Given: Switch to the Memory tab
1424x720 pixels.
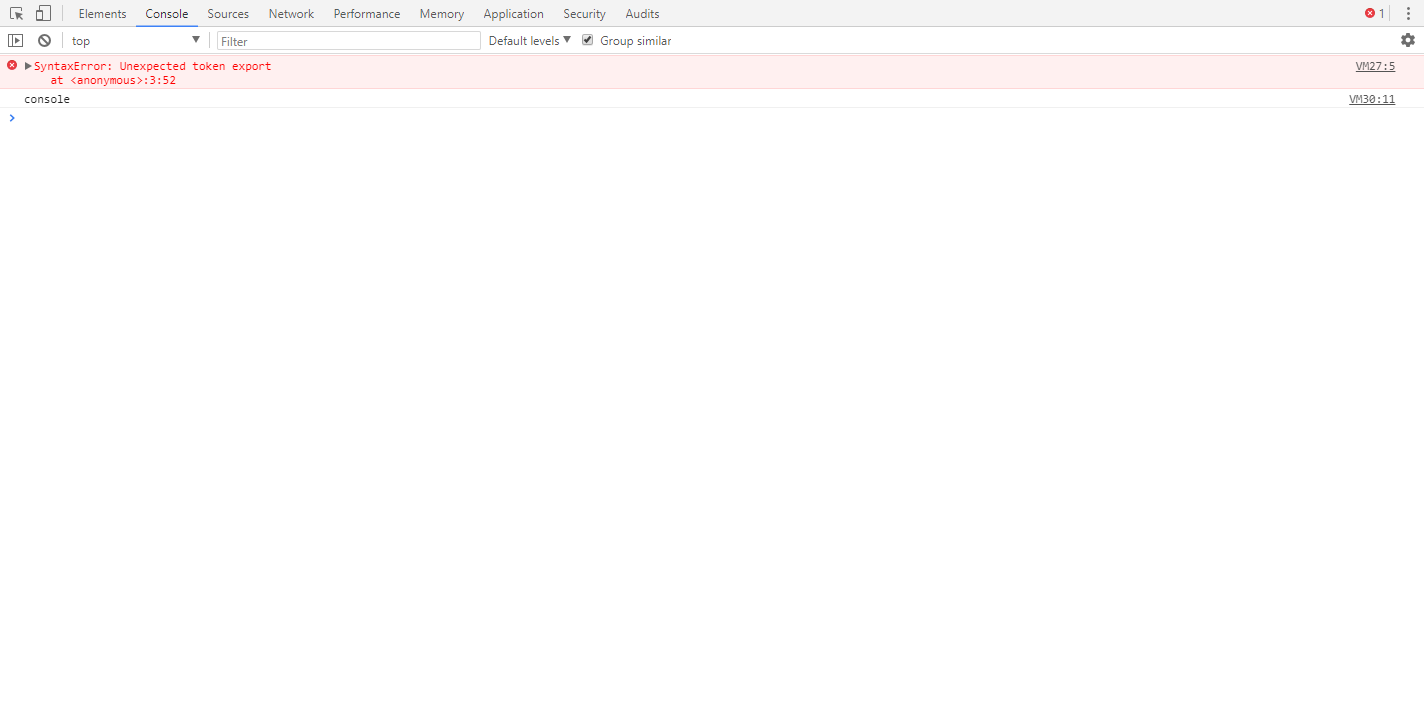Looking at the screenshot, I should pyautogui.click(x=442, y=13).
